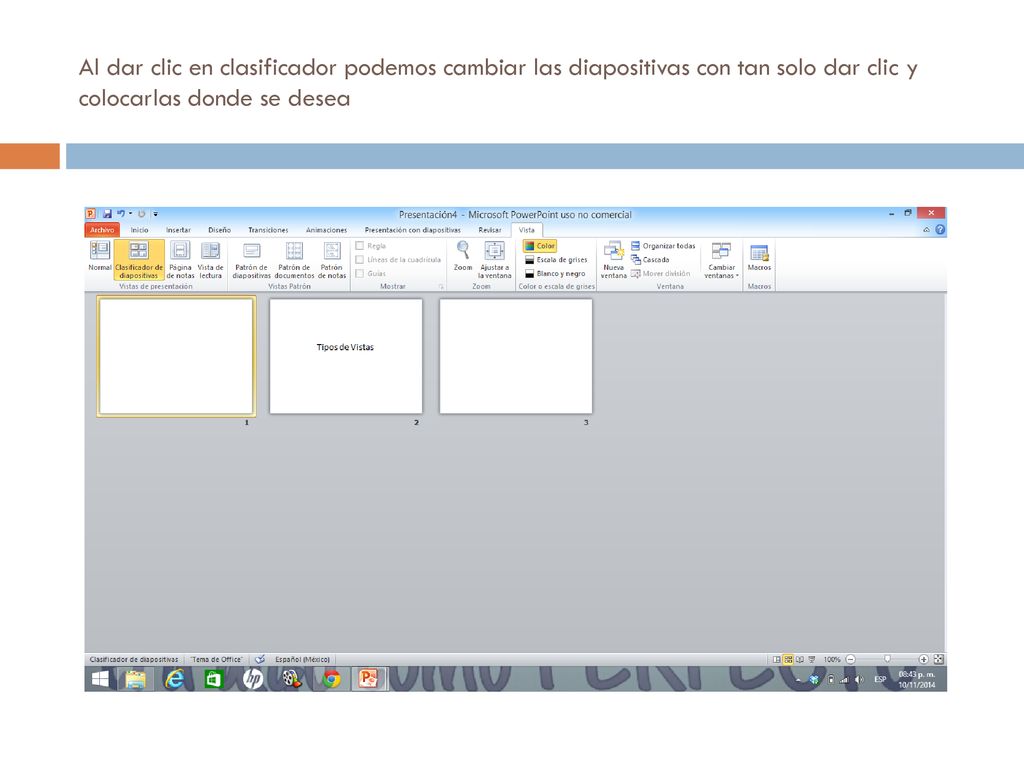Click the 100% zoom level
The width and height of the screenshot is (1024, 768).
pyautogui.click(x=831, y=660)
